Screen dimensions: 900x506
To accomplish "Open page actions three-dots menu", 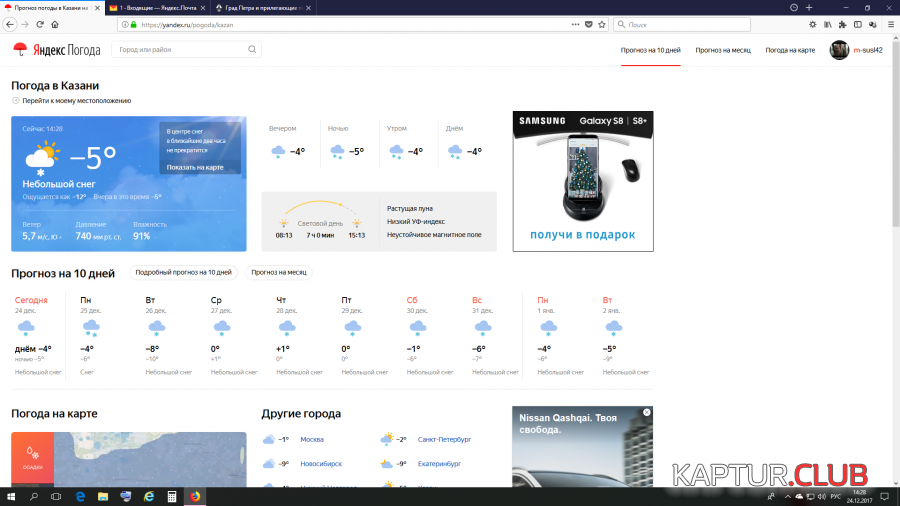I will click(x=575, y=25).
